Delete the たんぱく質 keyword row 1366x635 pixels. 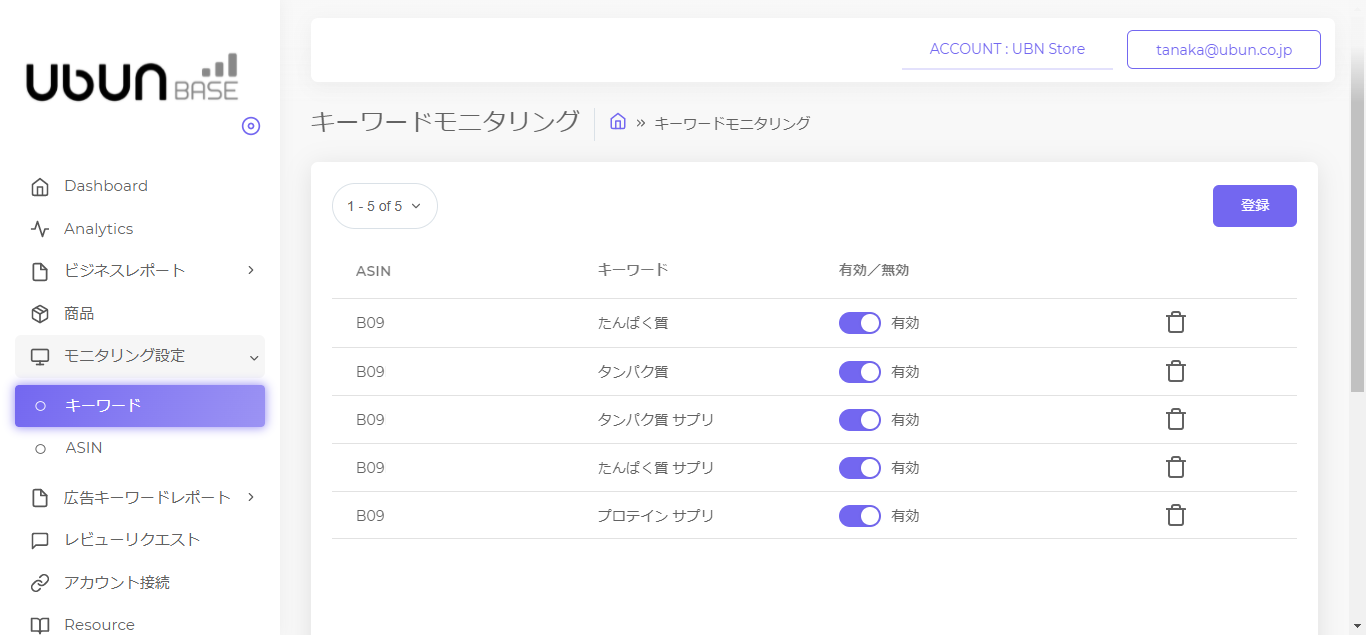click(1176, 323)
